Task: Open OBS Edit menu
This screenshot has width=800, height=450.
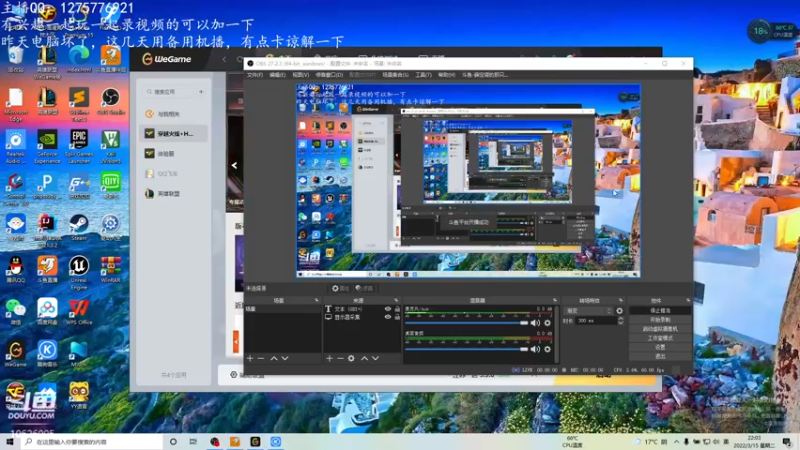Action: pos(278,75)
